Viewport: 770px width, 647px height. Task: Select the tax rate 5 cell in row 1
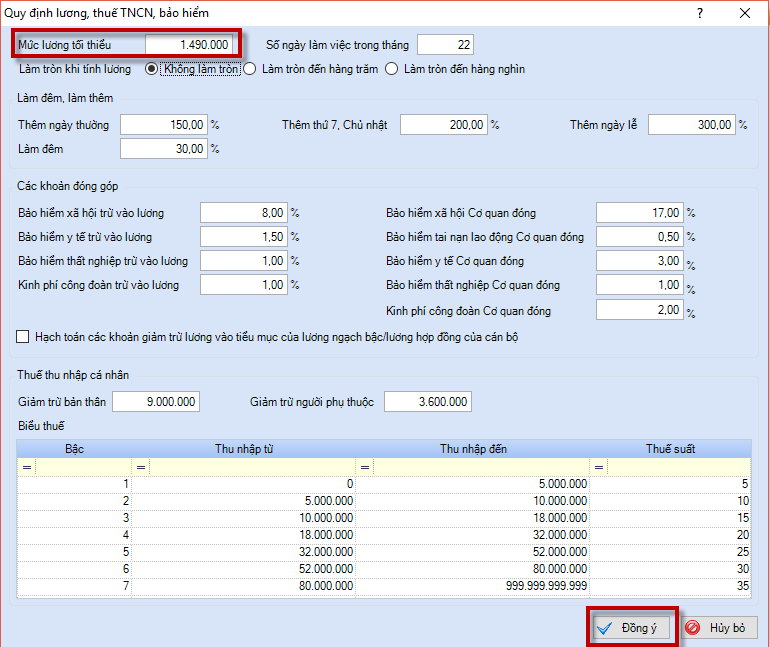(x=670, y=484)
